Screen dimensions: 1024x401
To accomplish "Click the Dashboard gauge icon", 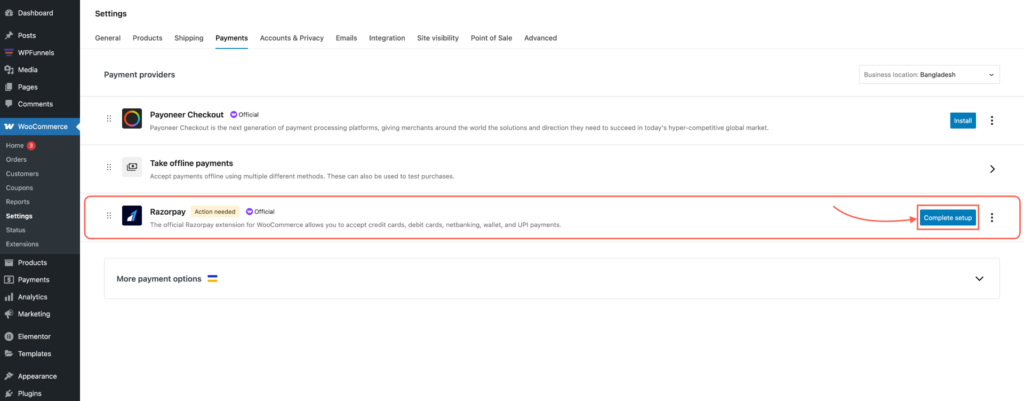I will tap(9, 13).
